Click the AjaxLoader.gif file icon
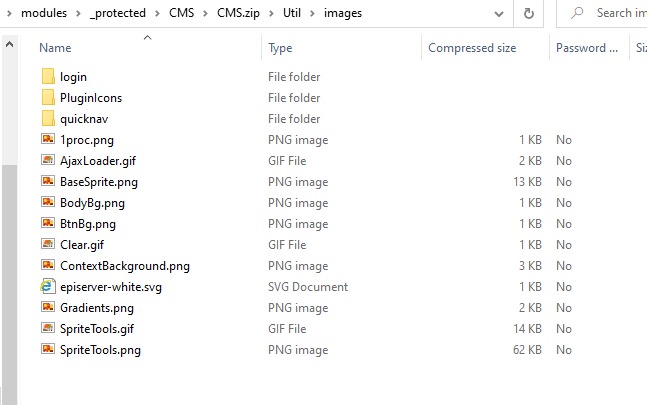This screenshot has height=405, width=647. click(x=49, y=161)
